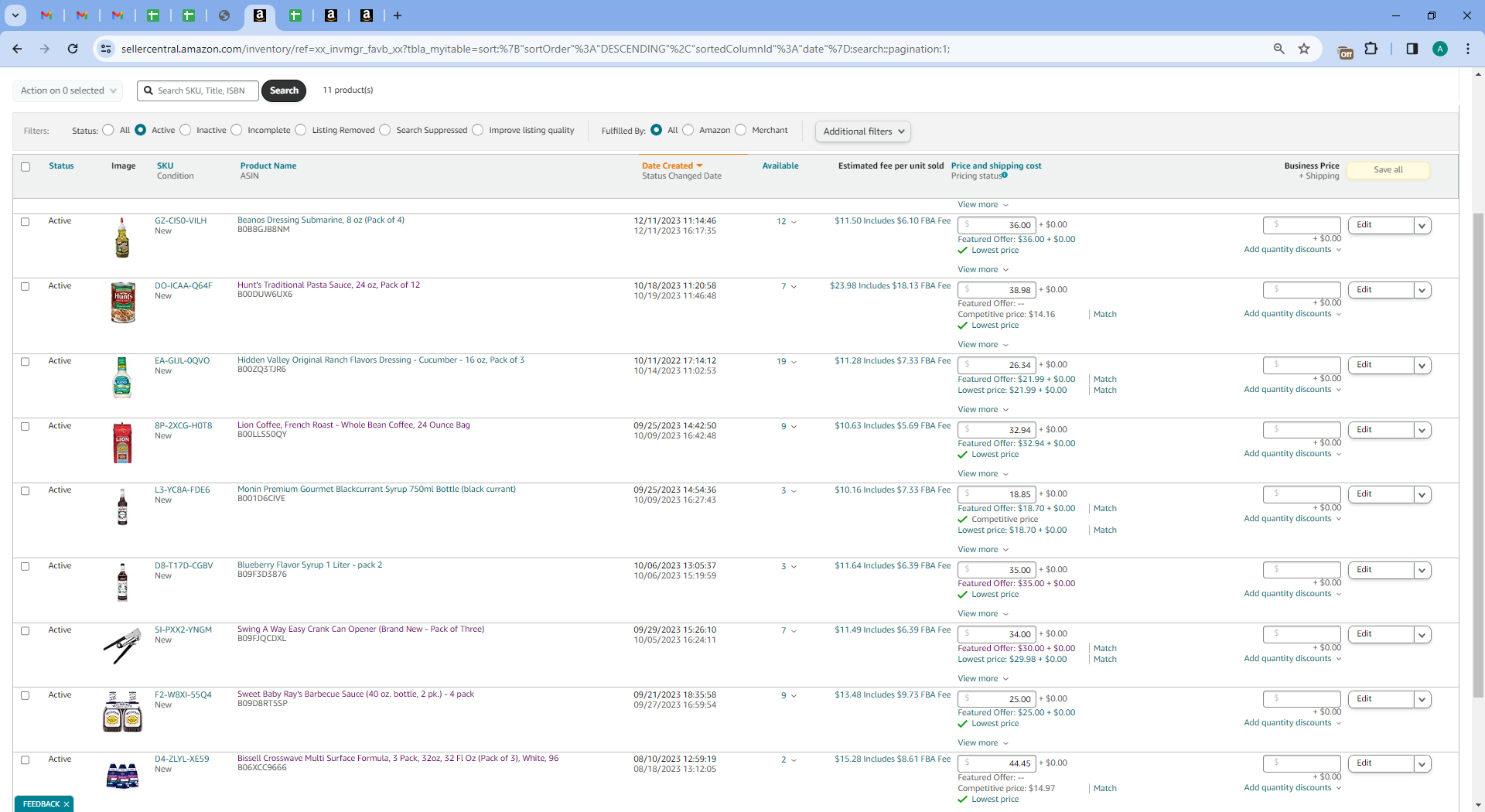Open Edit dropdown arrow for Hunt's Pasta Sauce
The height and width of the screenshot is (812, 1485).
(x=1422, y=291)
